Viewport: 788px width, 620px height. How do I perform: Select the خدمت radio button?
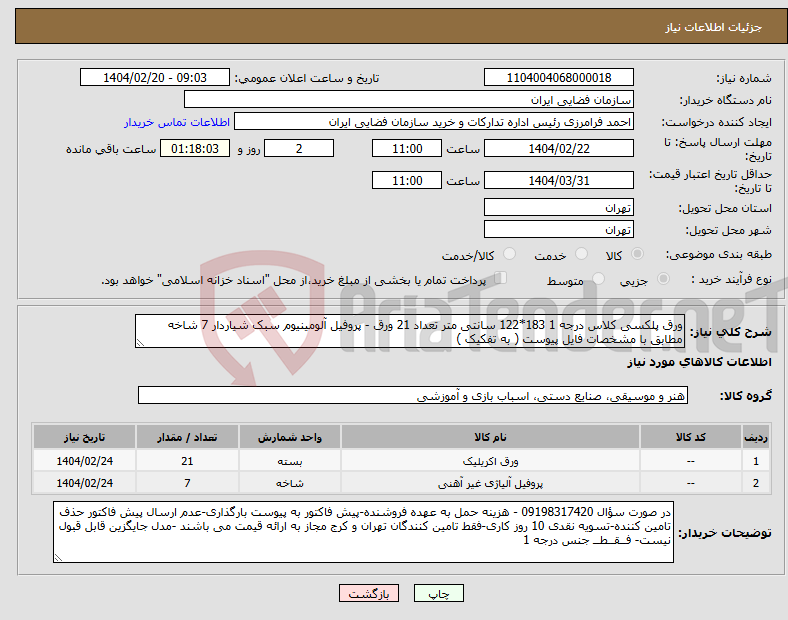[581, 254]
